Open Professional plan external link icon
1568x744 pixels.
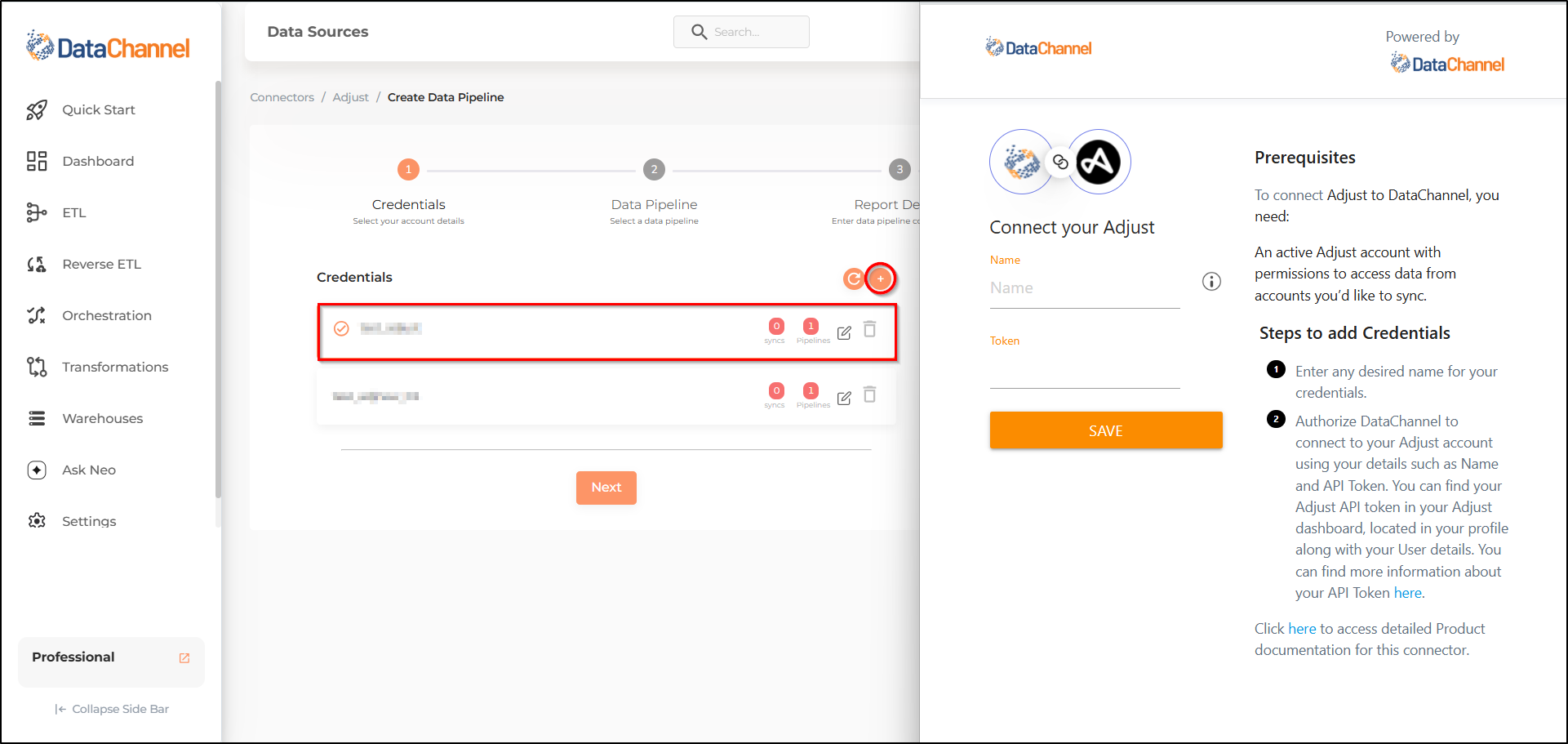(184, 658)
